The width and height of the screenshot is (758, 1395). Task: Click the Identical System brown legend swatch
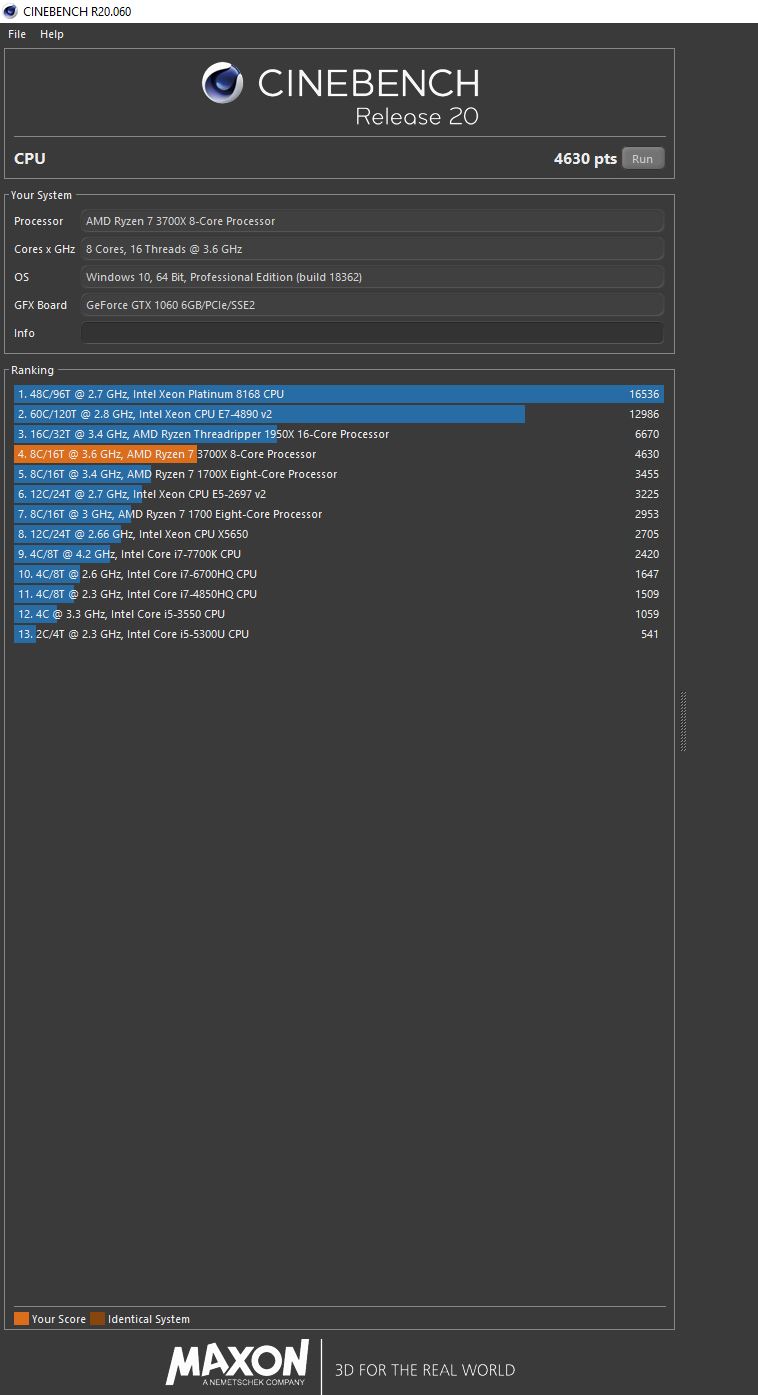(x=97, y=1319)
